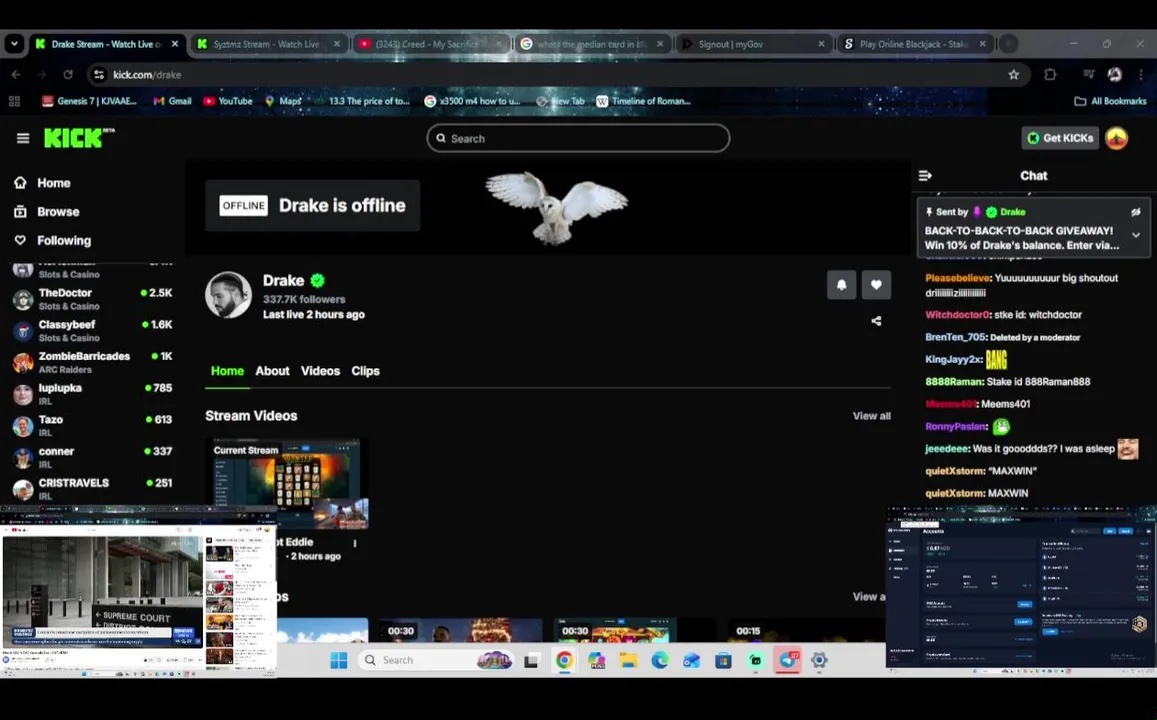The height and width of the screenshot is (720, 1157).
Task: Open the Windows Start menu
Action: pyautogui.click(x=339, y=660)
